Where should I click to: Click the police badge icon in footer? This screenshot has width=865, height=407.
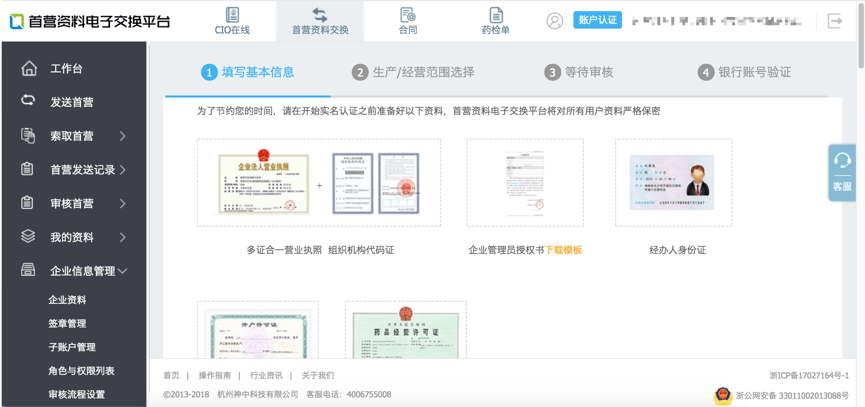[x=722, y=395]
